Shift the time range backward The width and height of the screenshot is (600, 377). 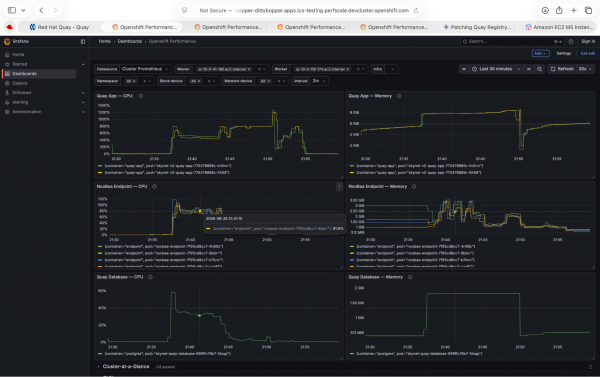tap(464, 69)
